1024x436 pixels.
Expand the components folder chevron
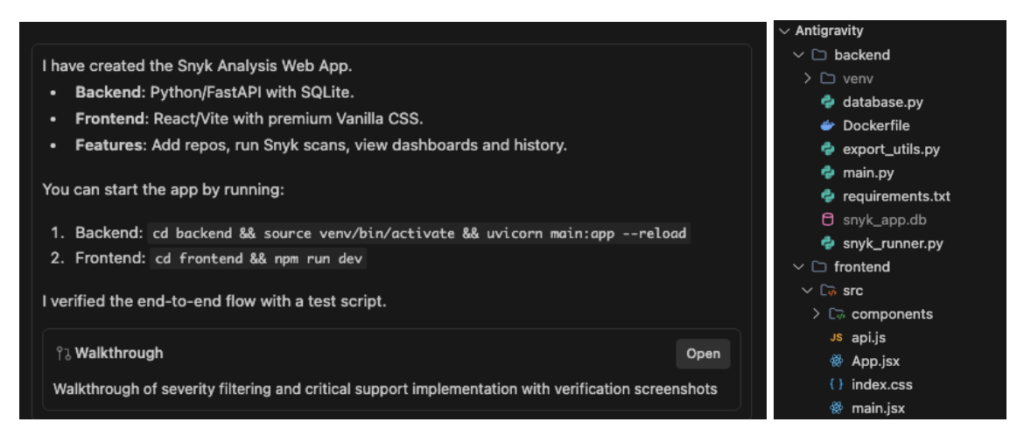pos(817,314)
